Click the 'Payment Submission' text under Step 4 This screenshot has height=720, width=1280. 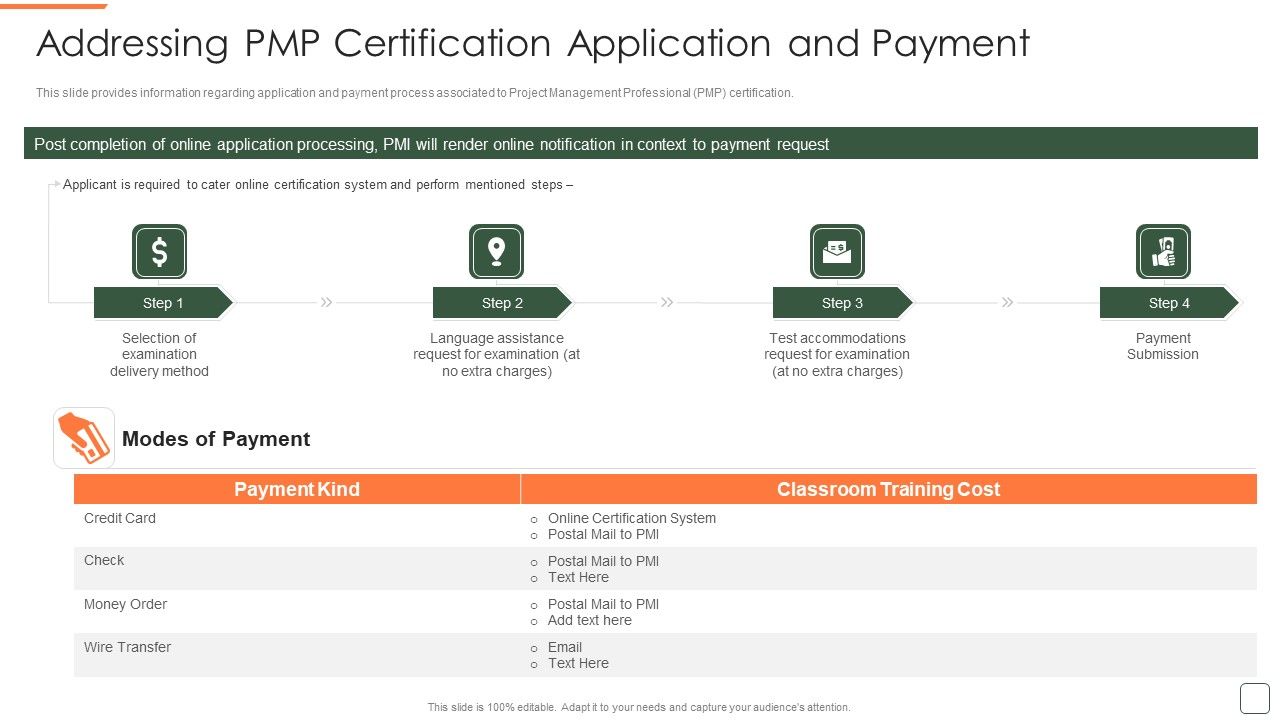click(1163, 346)
